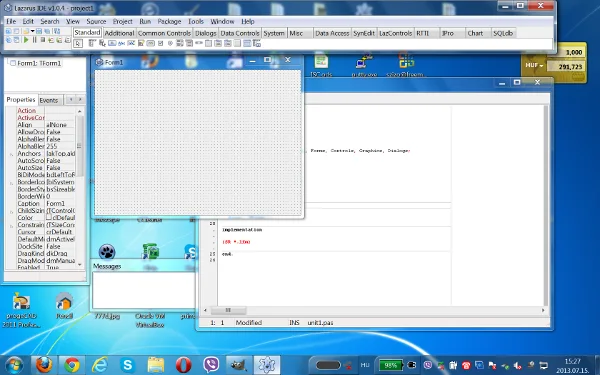600x375 pixels.
Task: Open Opera from the taskbar
Action: click(183, 365)
